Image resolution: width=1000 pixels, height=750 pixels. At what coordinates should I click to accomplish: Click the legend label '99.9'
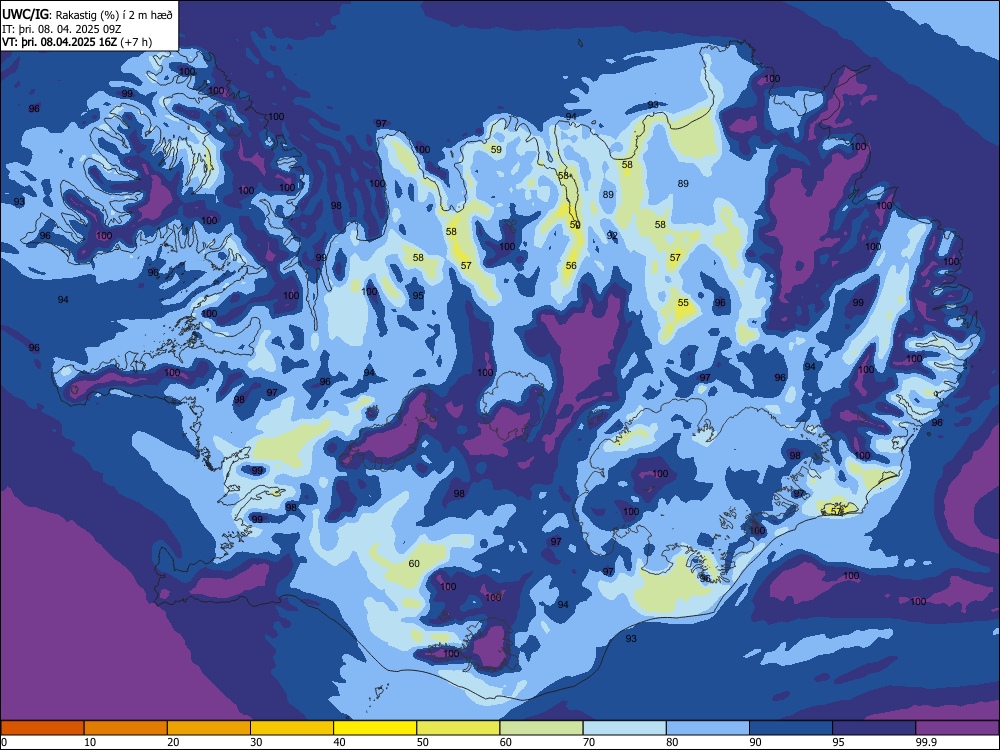click(x=925, y=742)
